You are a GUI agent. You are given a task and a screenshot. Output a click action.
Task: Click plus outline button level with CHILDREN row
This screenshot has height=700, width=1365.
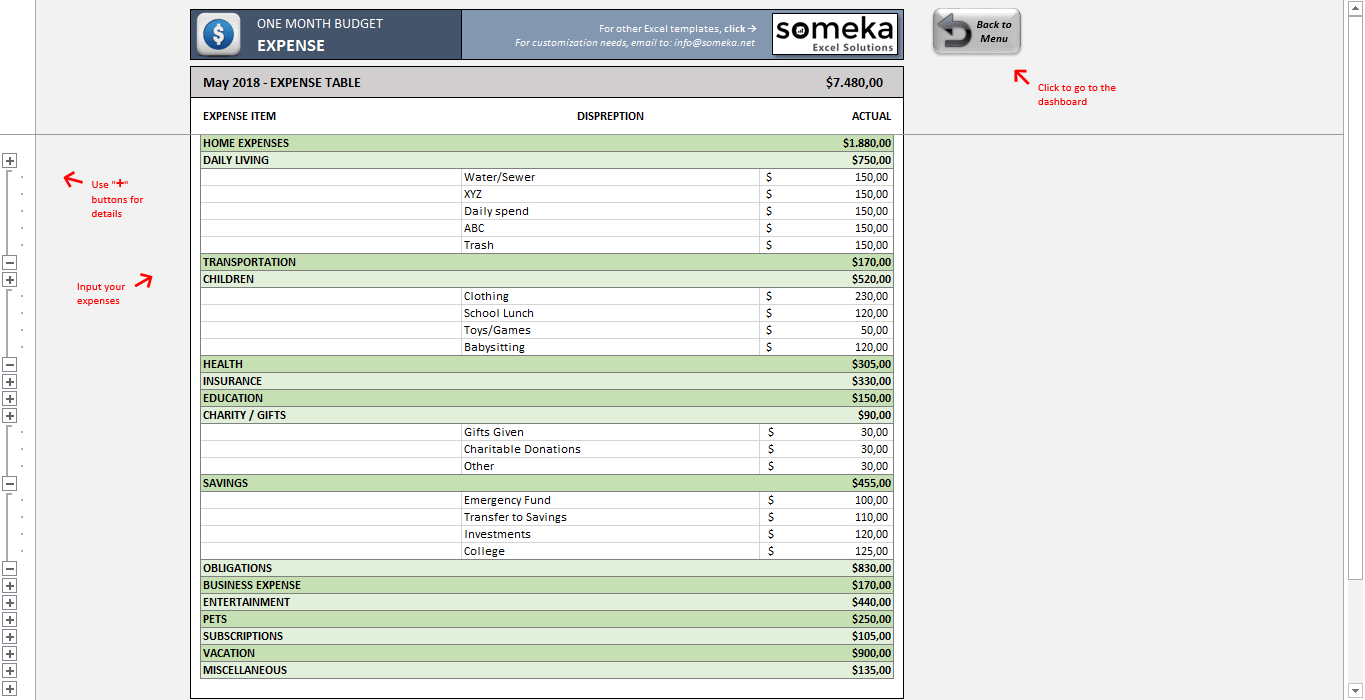tap(10, 279)
